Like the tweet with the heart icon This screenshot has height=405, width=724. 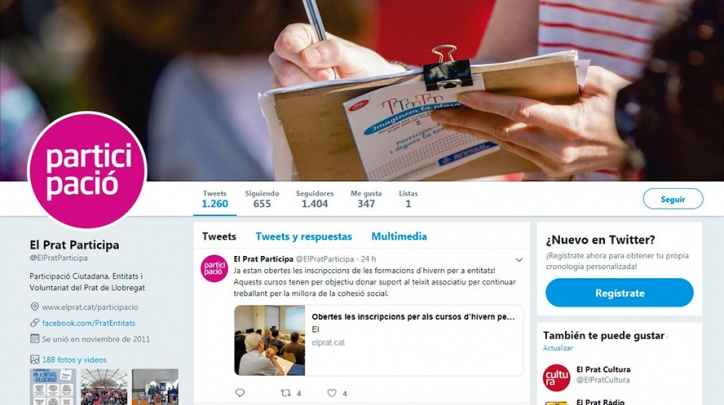coord(332,393)
